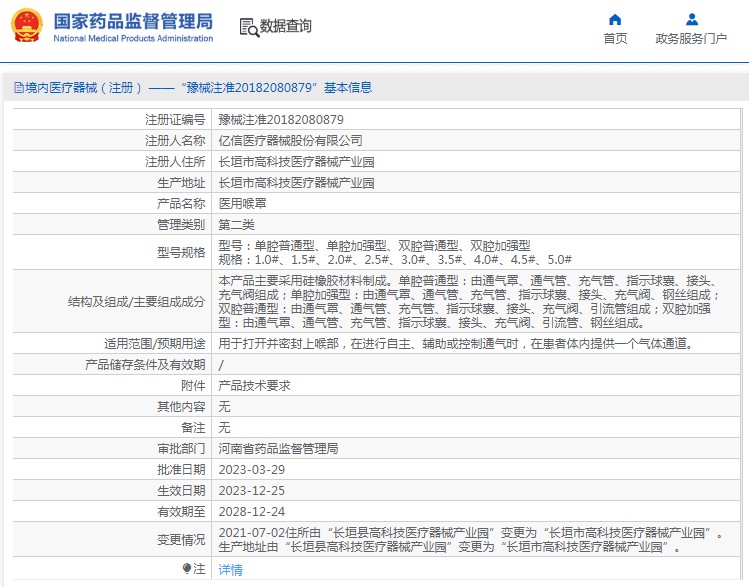Select registrant name 亿信医疗器械股份有限公司

pyautogui.click(x=290, y=140)
